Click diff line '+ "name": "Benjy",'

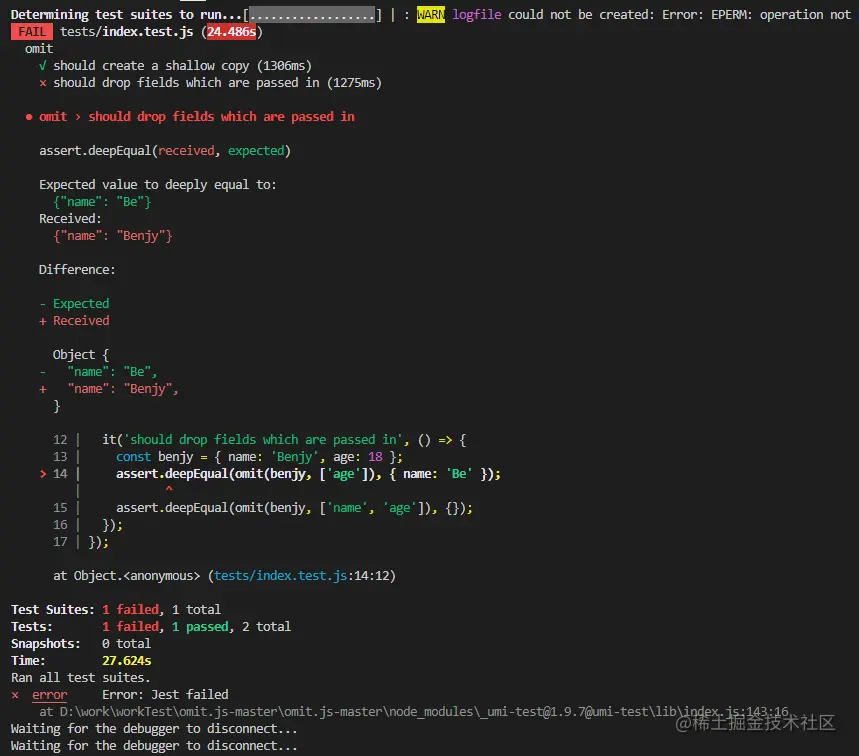[x=109, y=388]
